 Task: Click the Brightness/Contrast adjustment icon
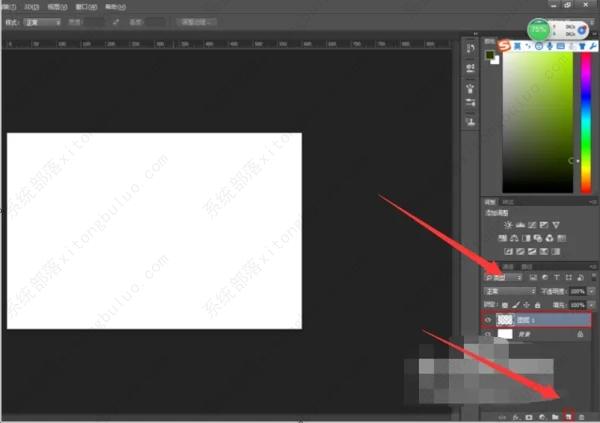click(508, 226)
